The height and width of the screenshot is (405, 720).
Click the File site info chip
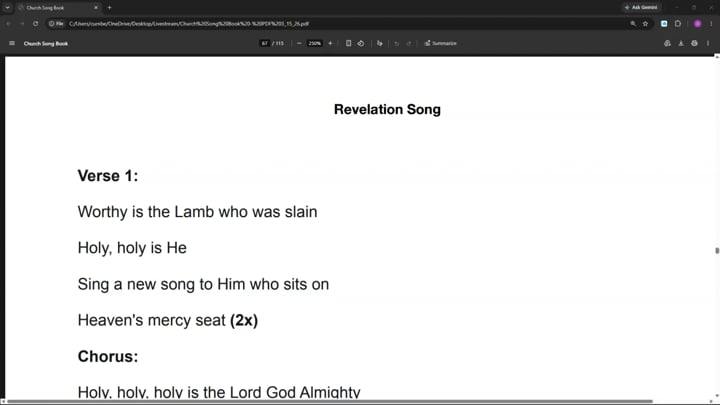56,23
